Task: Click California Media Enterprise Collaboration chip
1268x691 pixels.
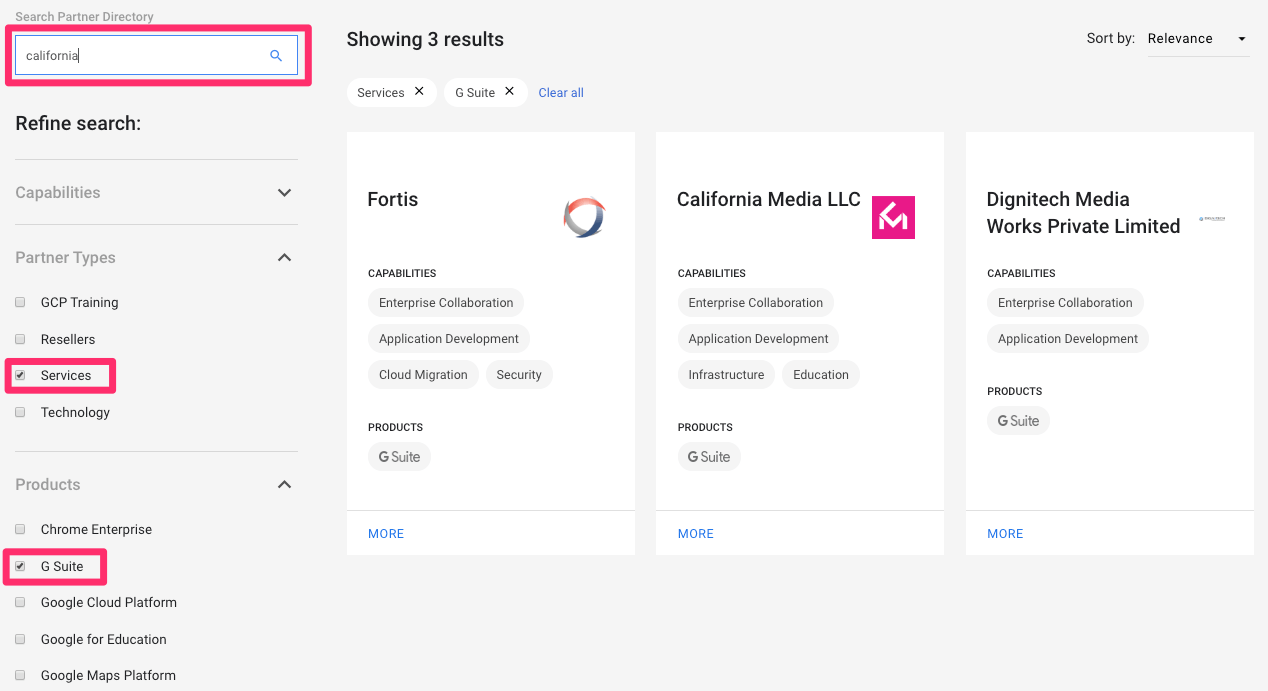Action: (756, 303)
